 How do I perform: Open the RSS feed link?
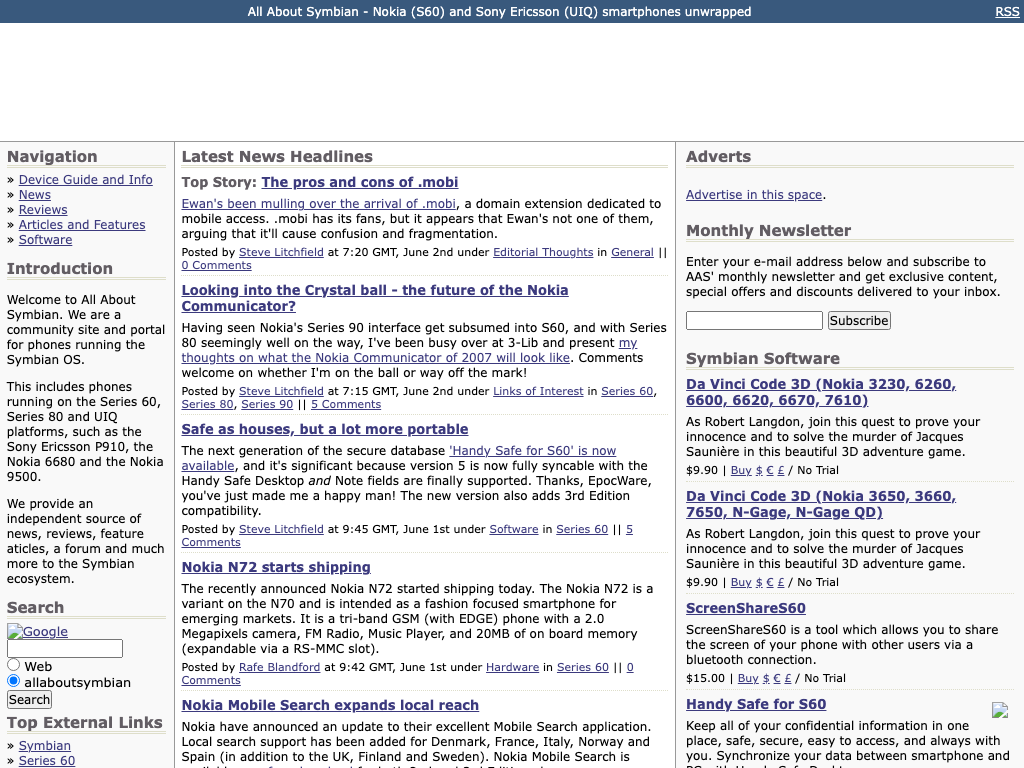[x=1006, y=12]
